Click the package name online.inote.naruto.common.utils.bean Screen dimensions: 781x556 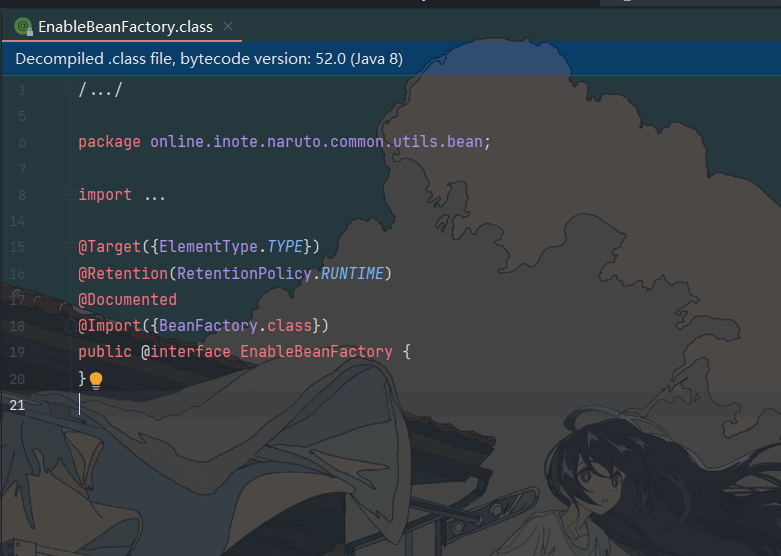(x=316, y=142)
